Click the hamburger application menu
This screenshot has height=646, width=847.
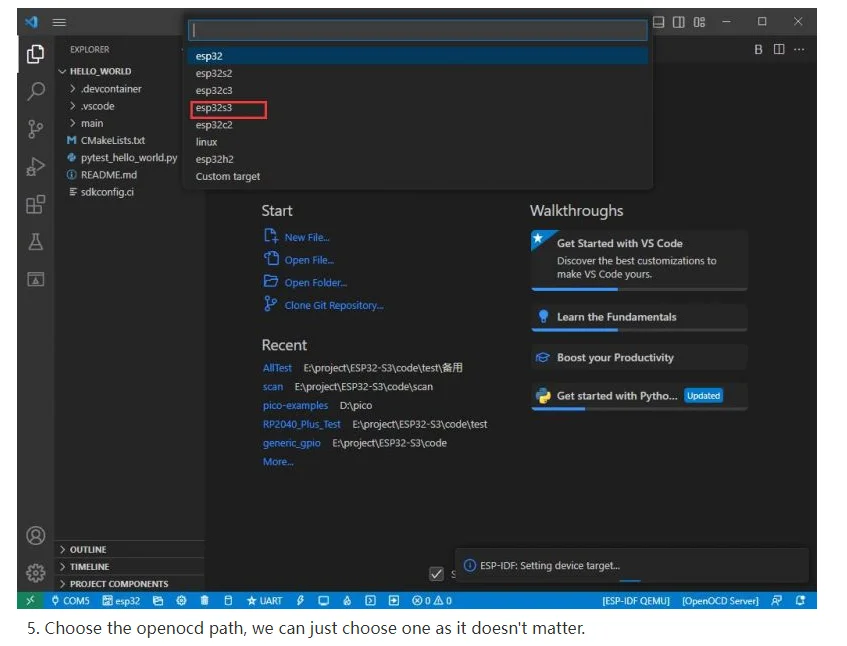[59, 22]
